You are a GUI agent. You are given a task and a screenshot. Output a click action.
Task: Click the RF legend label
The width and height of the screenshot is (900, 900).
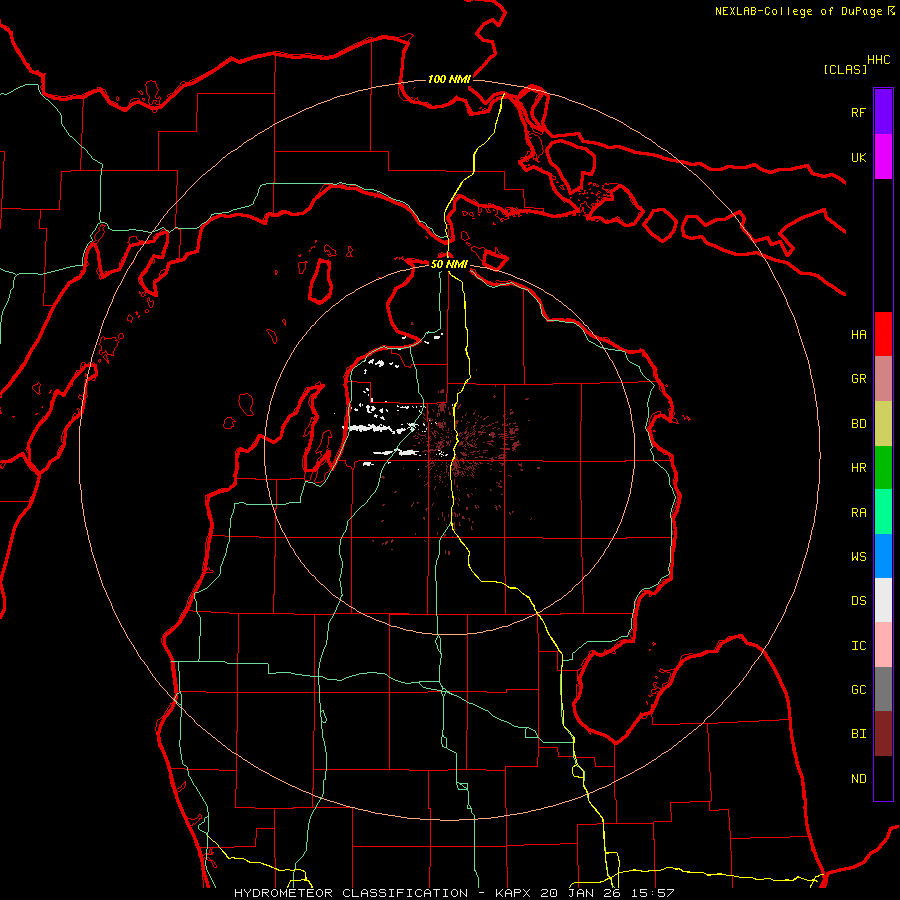point(858,112)
